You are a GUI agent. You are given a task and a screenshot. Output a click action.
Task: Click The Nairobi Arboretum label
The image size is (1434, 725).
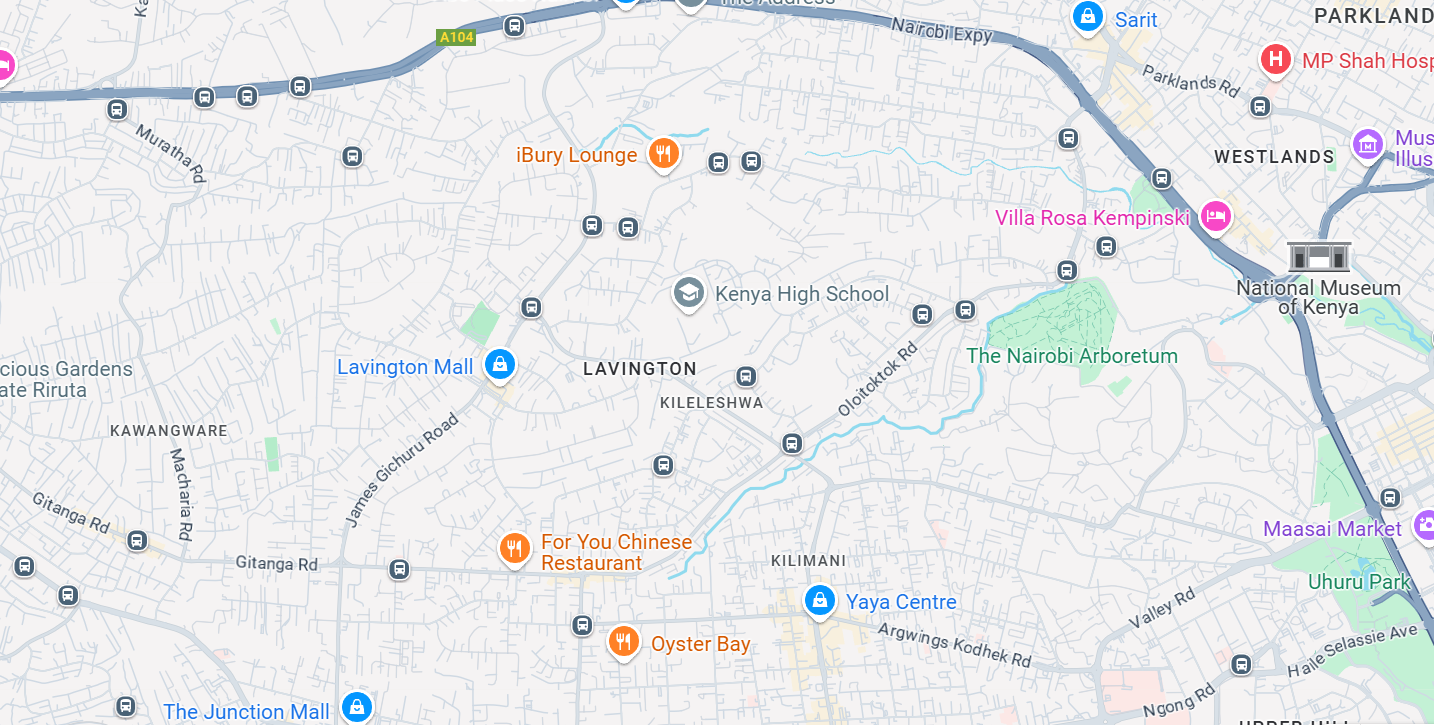(1072, 356)
